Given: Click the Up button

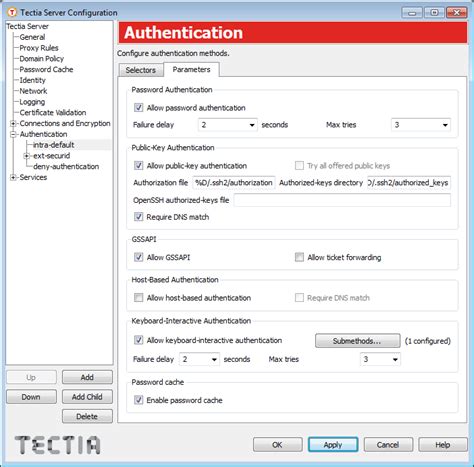Looking at the screenshot, I should [x=31, y=377].
